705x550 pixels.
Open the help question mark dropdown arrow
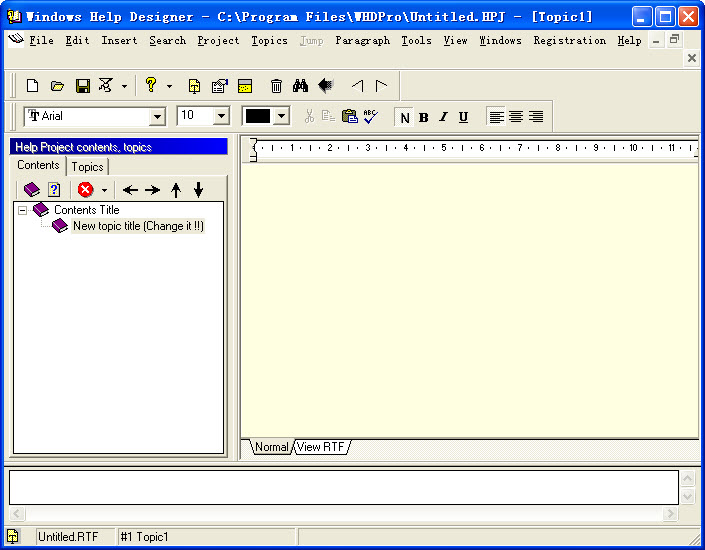coord(169,86)
